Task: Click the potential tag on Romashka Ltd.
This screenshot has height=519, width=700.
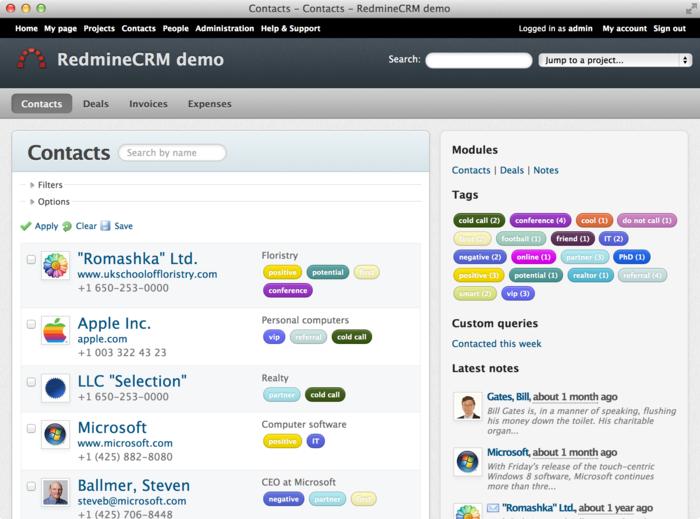Action: tap(328, 272)
